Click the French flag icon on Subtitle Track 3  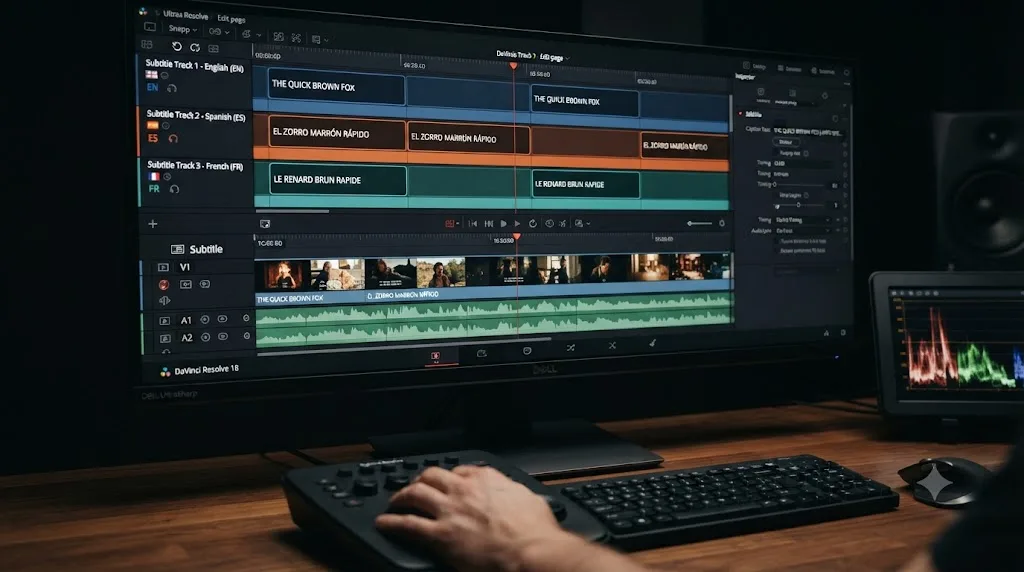point(153,176)
